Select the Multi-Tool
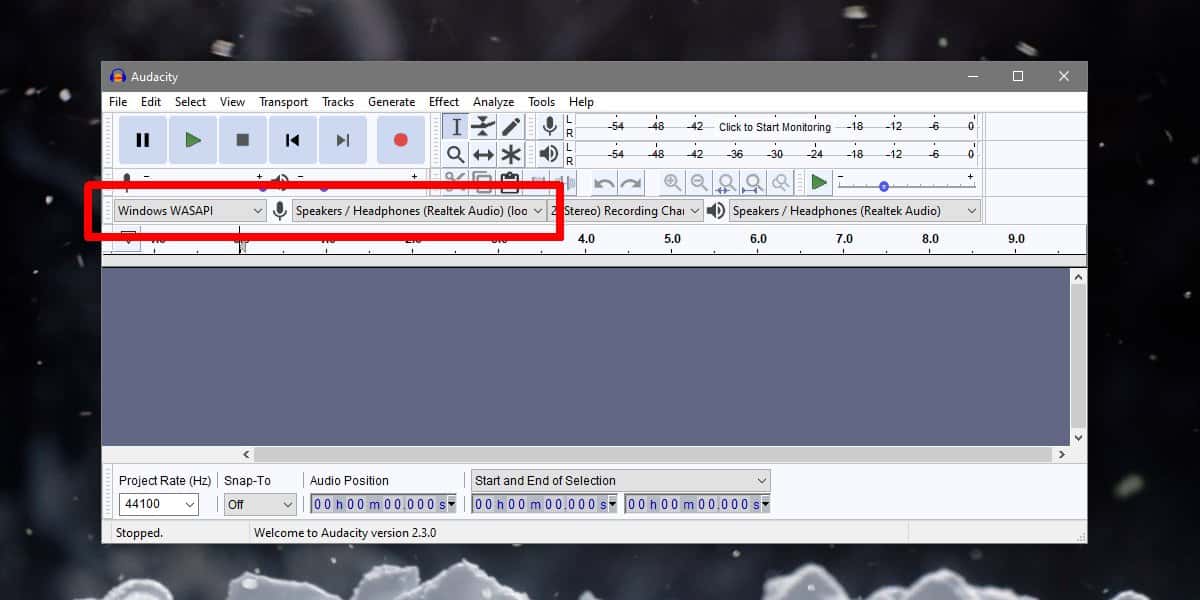 pos(510,153)
